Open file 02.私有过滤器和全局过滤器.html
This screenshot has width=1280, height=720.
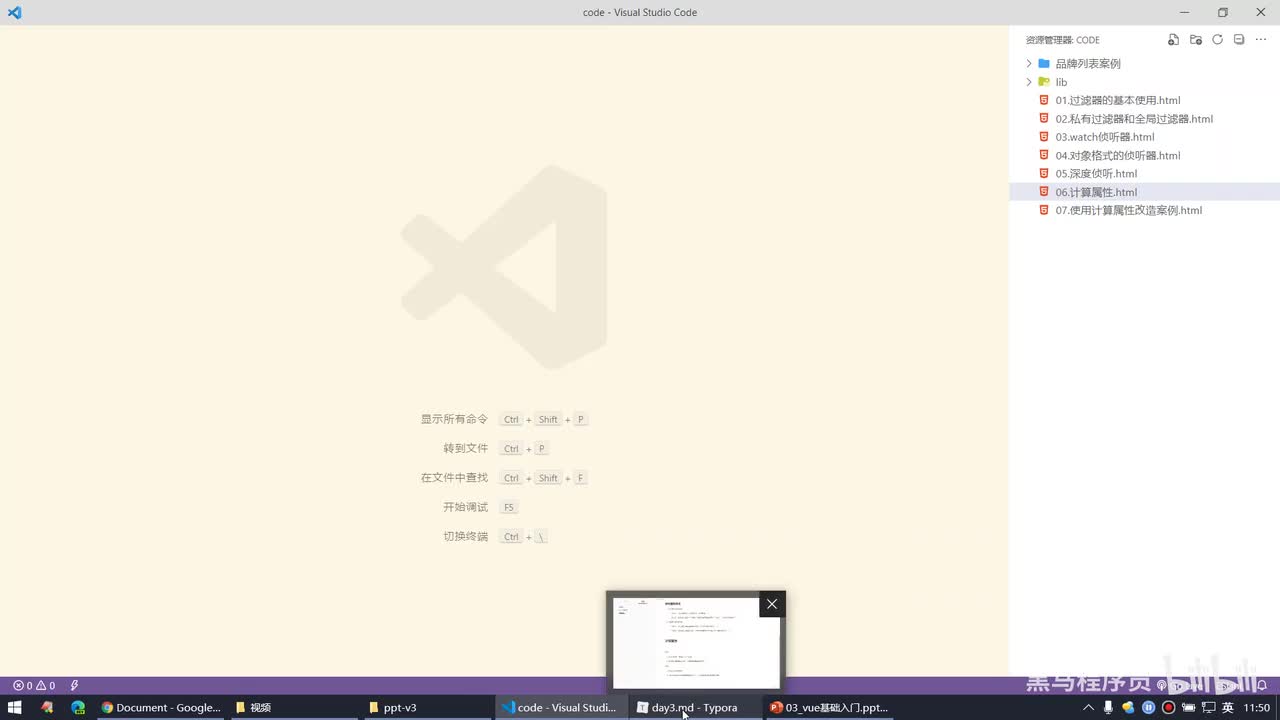(x=1144, y=119)
